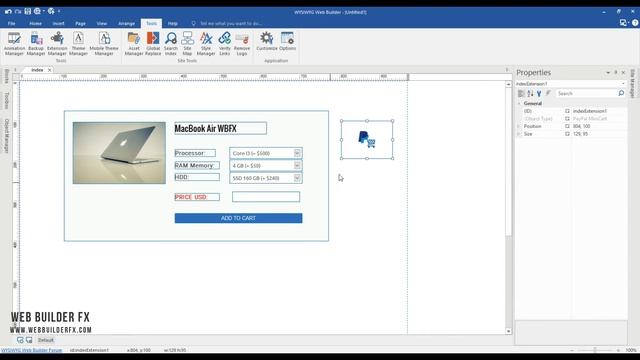
Task: Open the HDD dropdown on canvas
Action: (297, 178)
